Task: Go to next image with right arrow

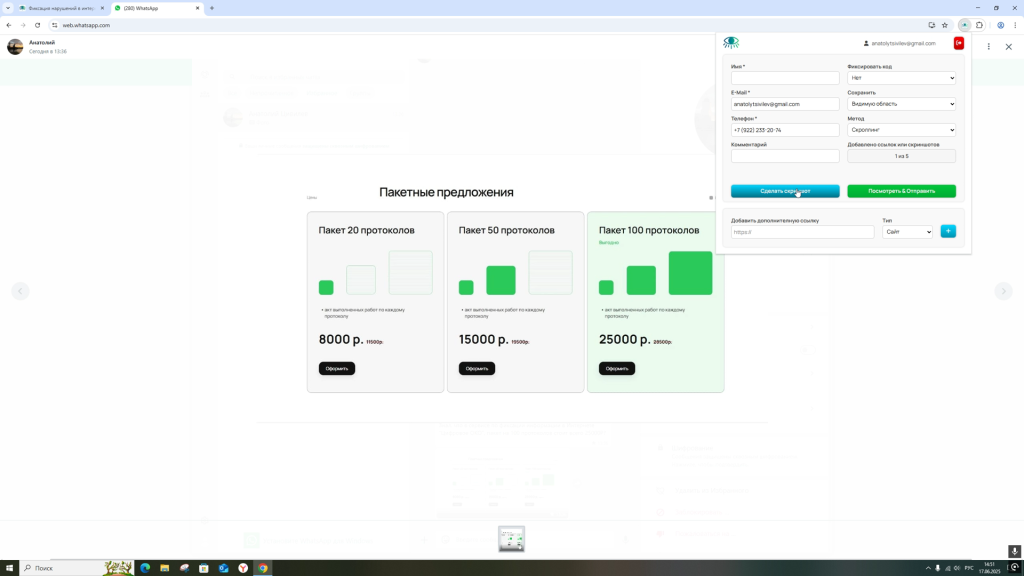Action: (x=1003, y=291)
